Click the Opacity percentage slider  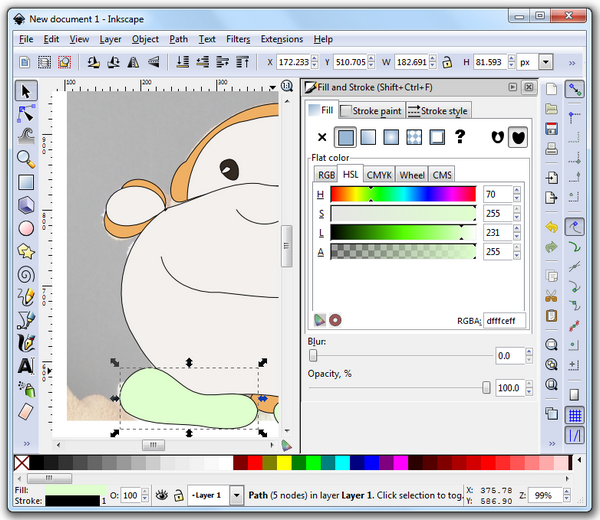click(x=399, y=388)
